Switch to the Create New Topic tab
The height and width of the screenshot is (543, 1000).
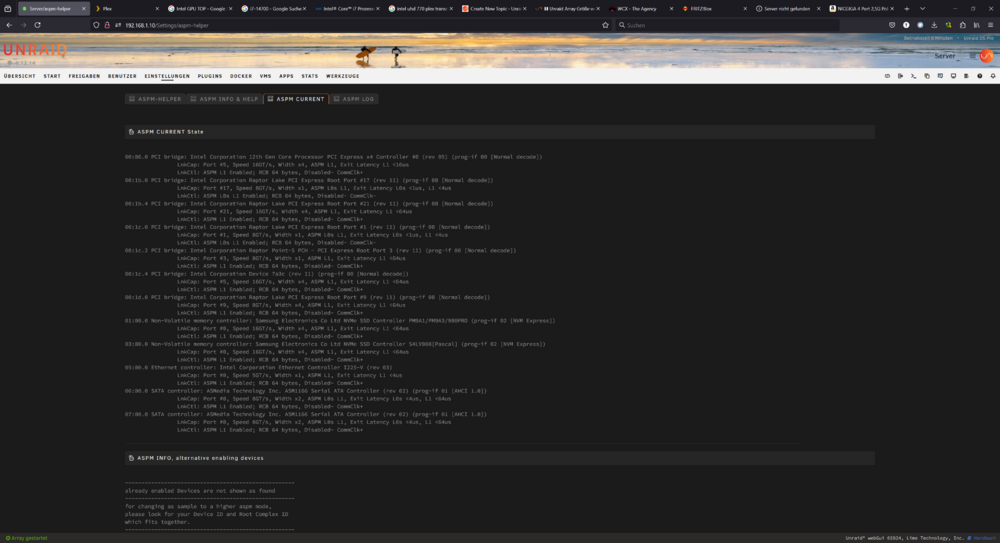coord(493,8)
